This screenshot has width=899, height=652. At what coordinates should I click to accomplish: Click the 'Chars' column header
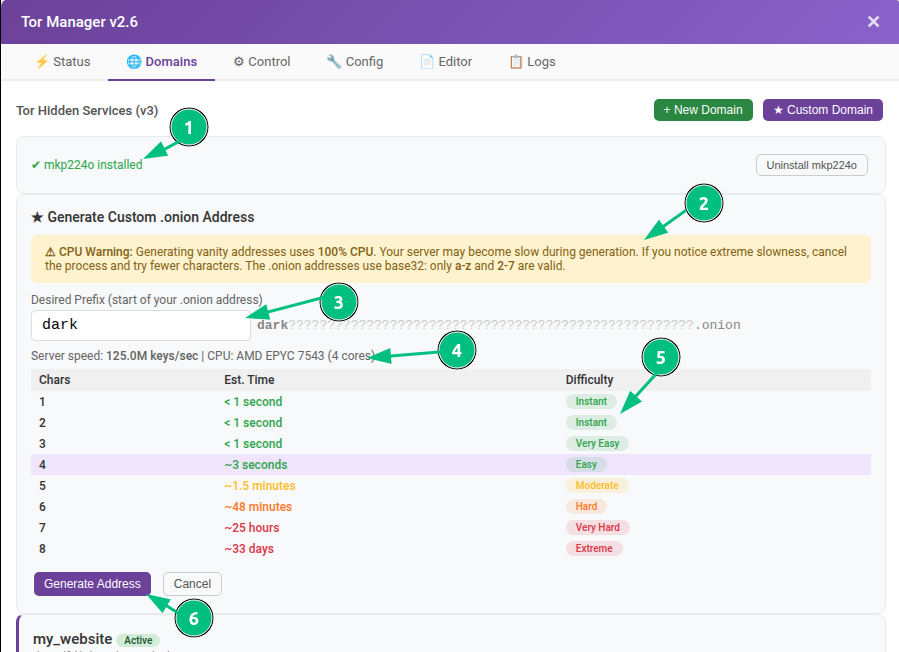54,380
